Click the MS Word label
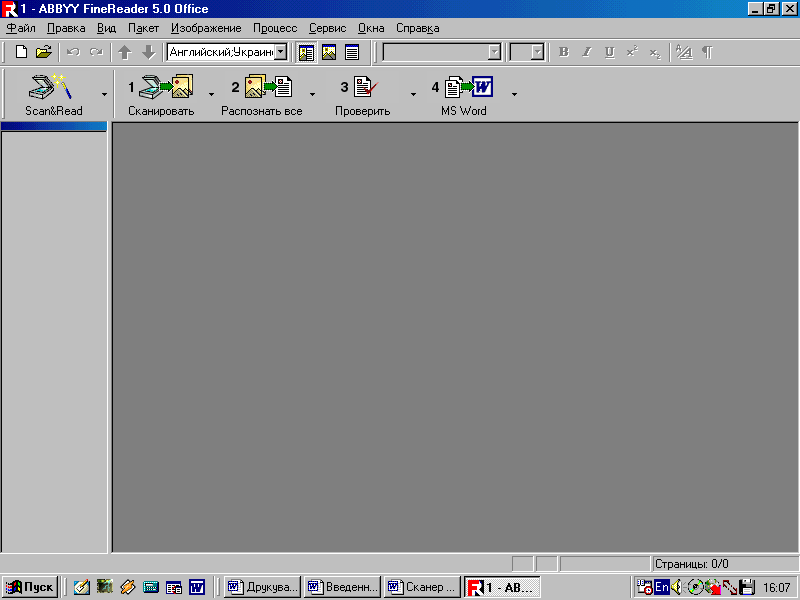 (464, 111)
